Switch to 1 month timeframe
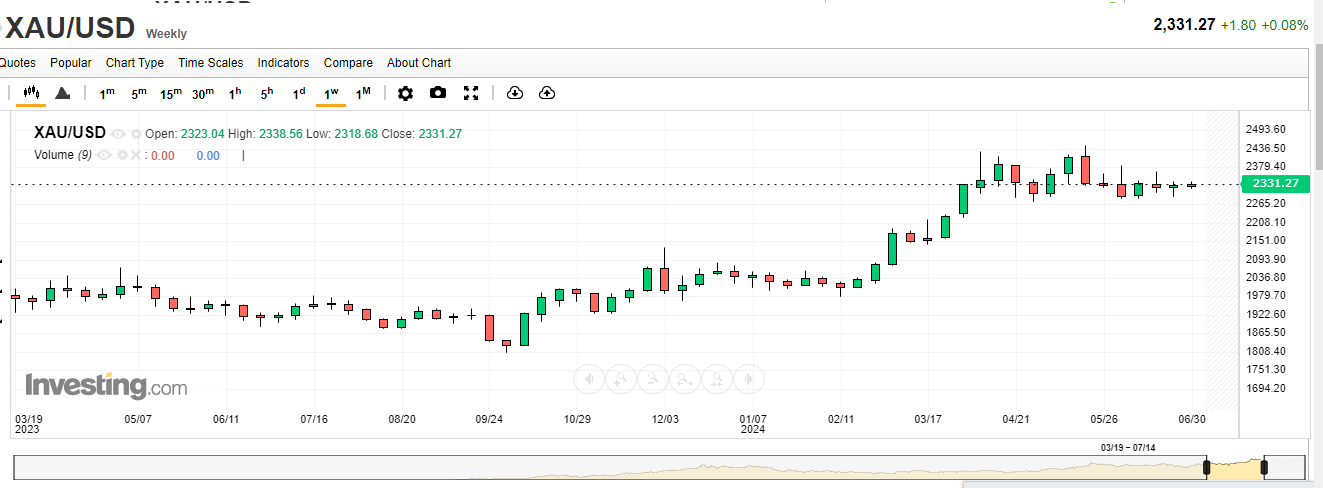The width and height of the screenshot is (1323, 488). [364, 93]
